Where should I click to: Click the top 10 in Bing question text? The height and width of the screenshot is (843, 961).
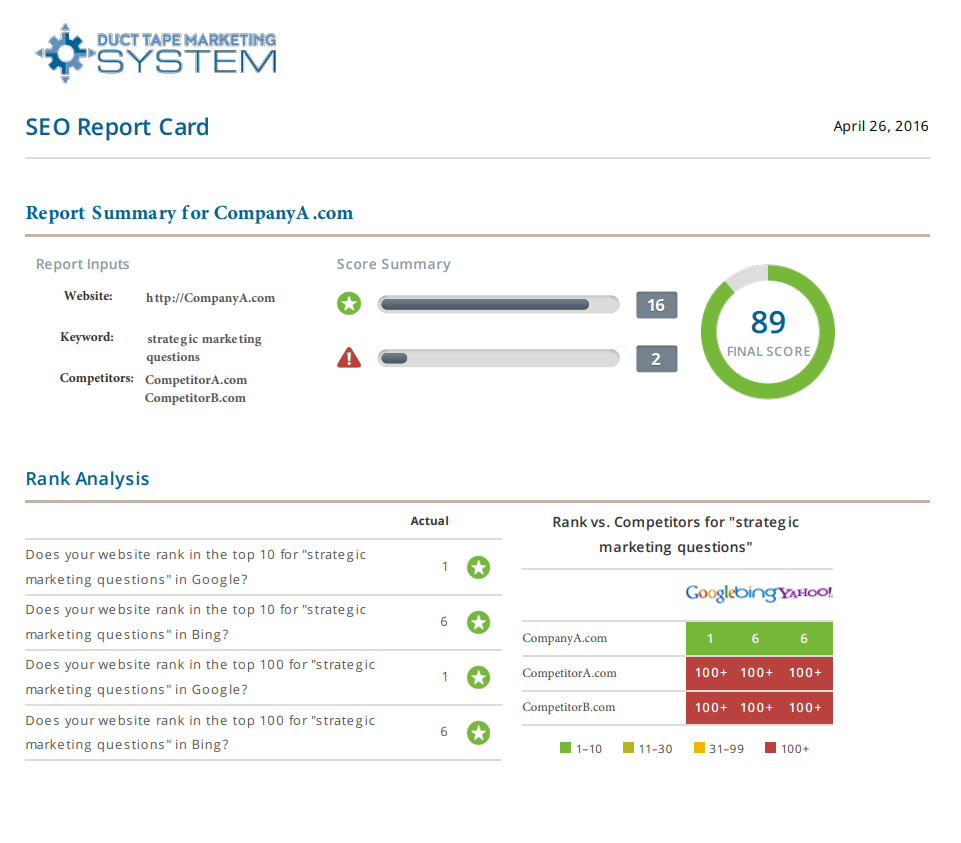coord(196,622)
